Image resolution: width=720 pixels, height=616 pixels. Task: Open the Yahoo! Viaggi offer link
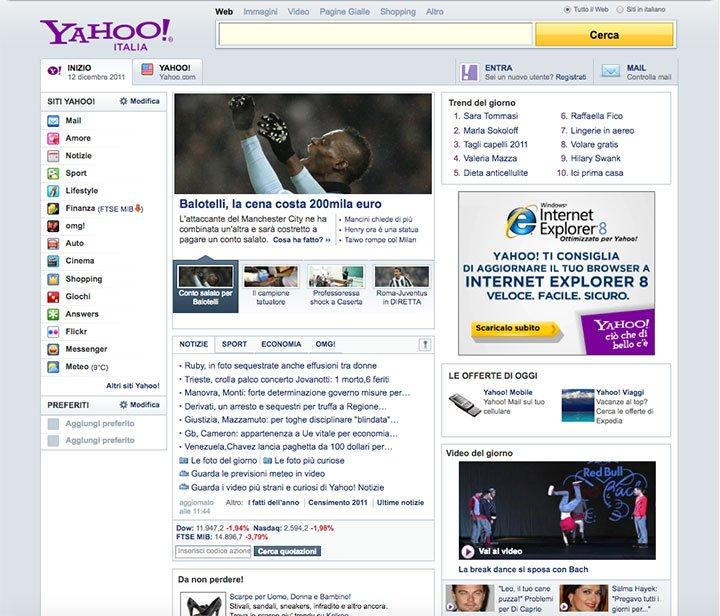click(x=620, y=392)
